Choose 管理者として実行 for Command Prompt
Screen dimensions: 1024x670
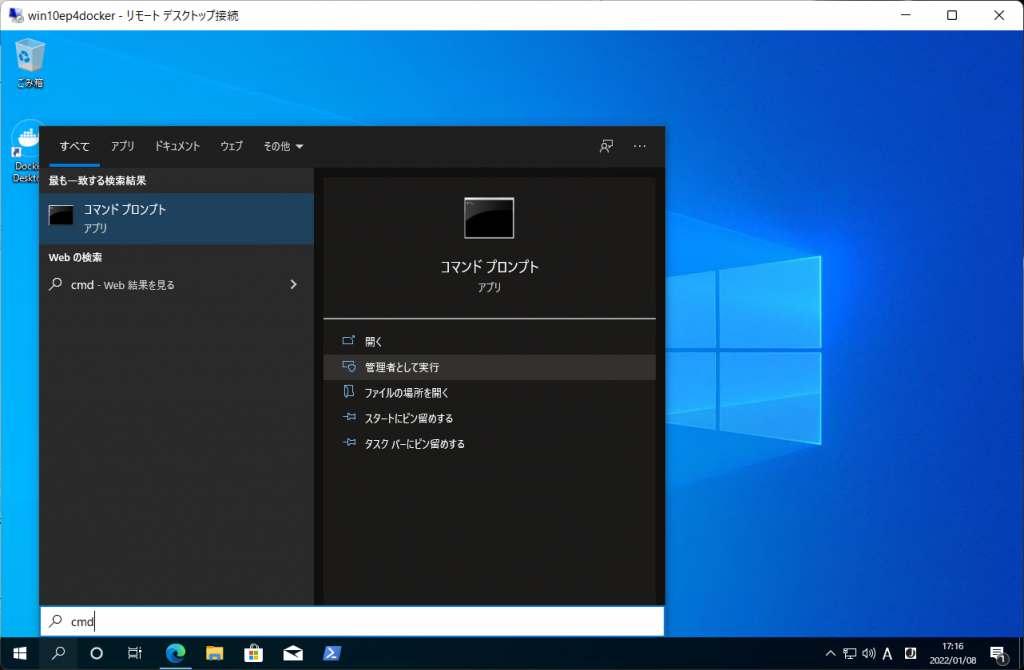[x=489, y=367]
